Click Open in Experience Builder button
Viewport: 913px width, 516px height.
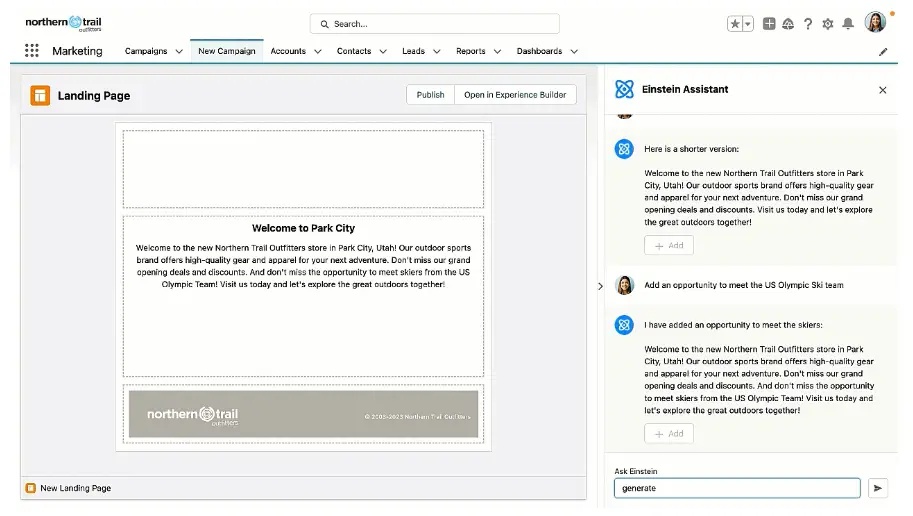[x=515, y=95]
